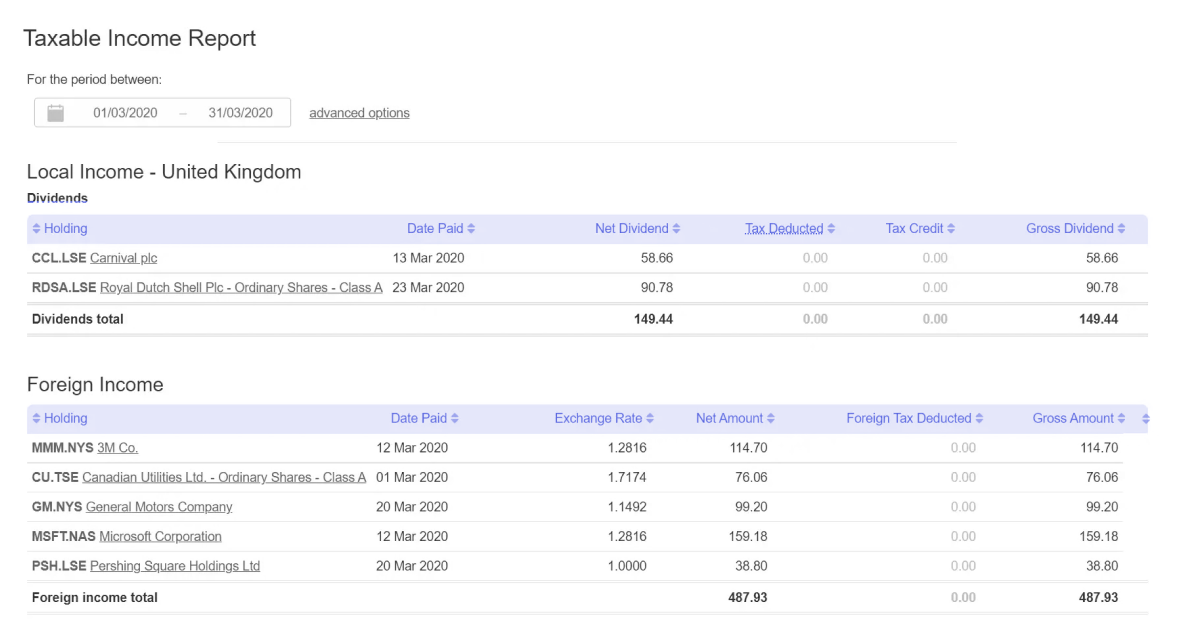Sort by Foreign Tax Deducted arrows
This screenshot has height=644, width=1183.
979,419
